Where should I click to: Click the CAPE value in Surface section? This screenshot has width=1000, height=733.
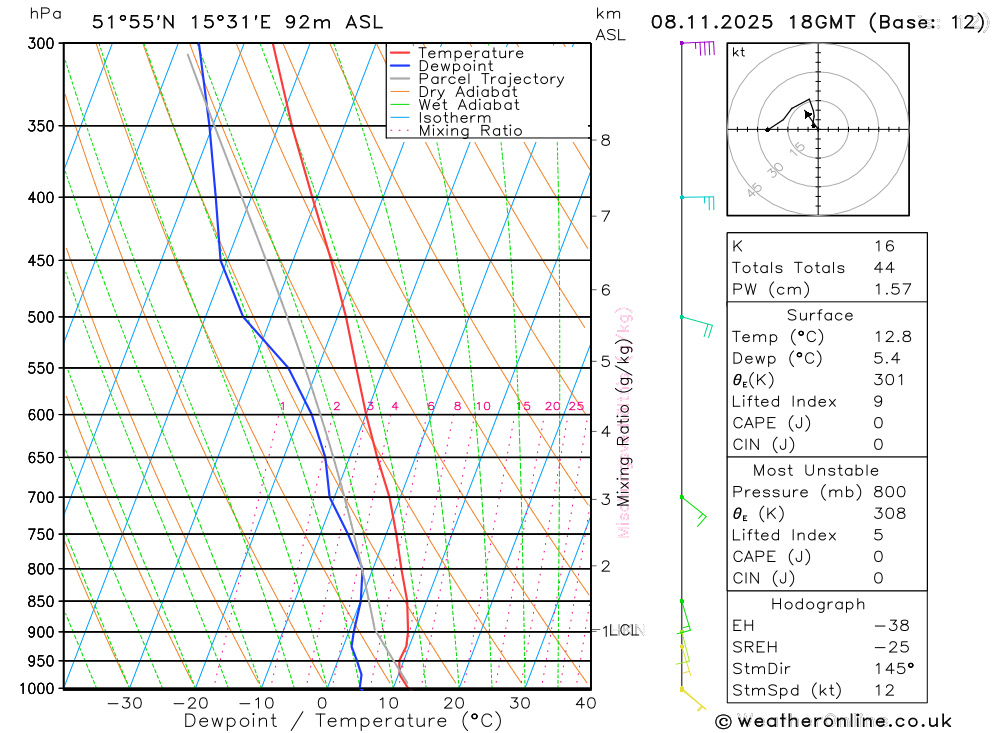pos(878,423)
